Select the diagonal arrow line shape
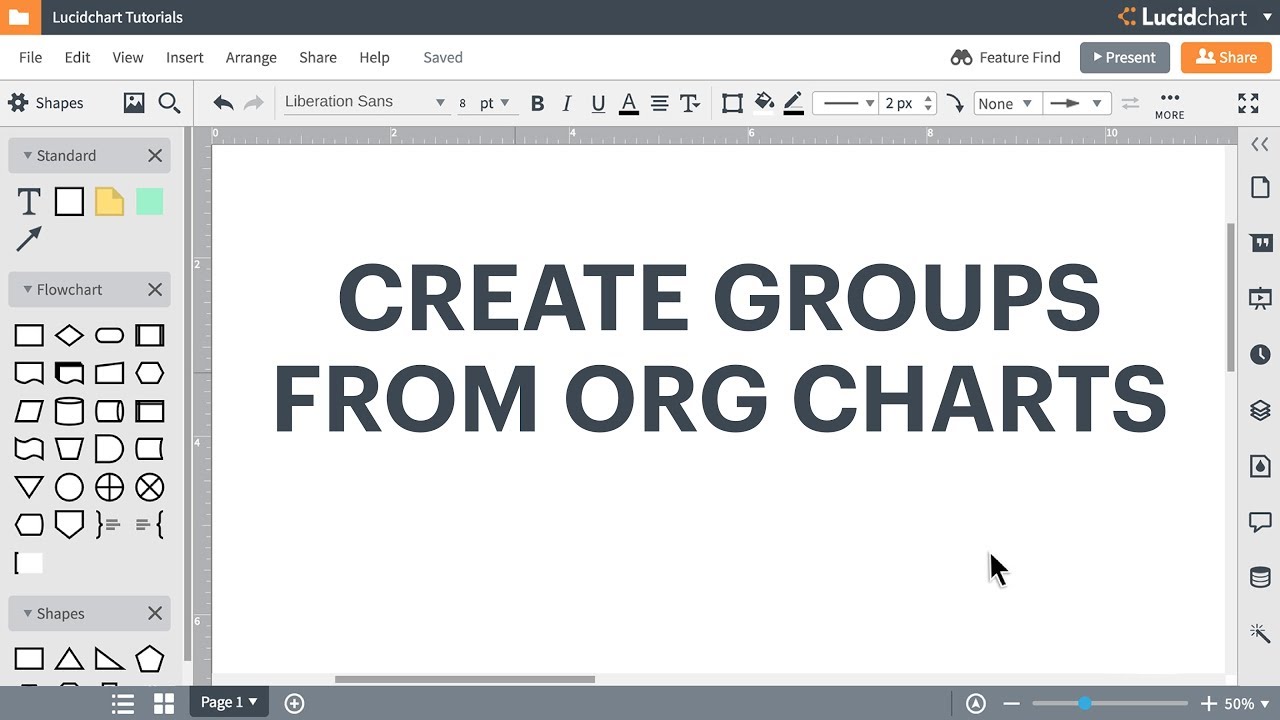Image resolution: width=1280 pixels, height=720 pixels. click(x=29, y=239)
